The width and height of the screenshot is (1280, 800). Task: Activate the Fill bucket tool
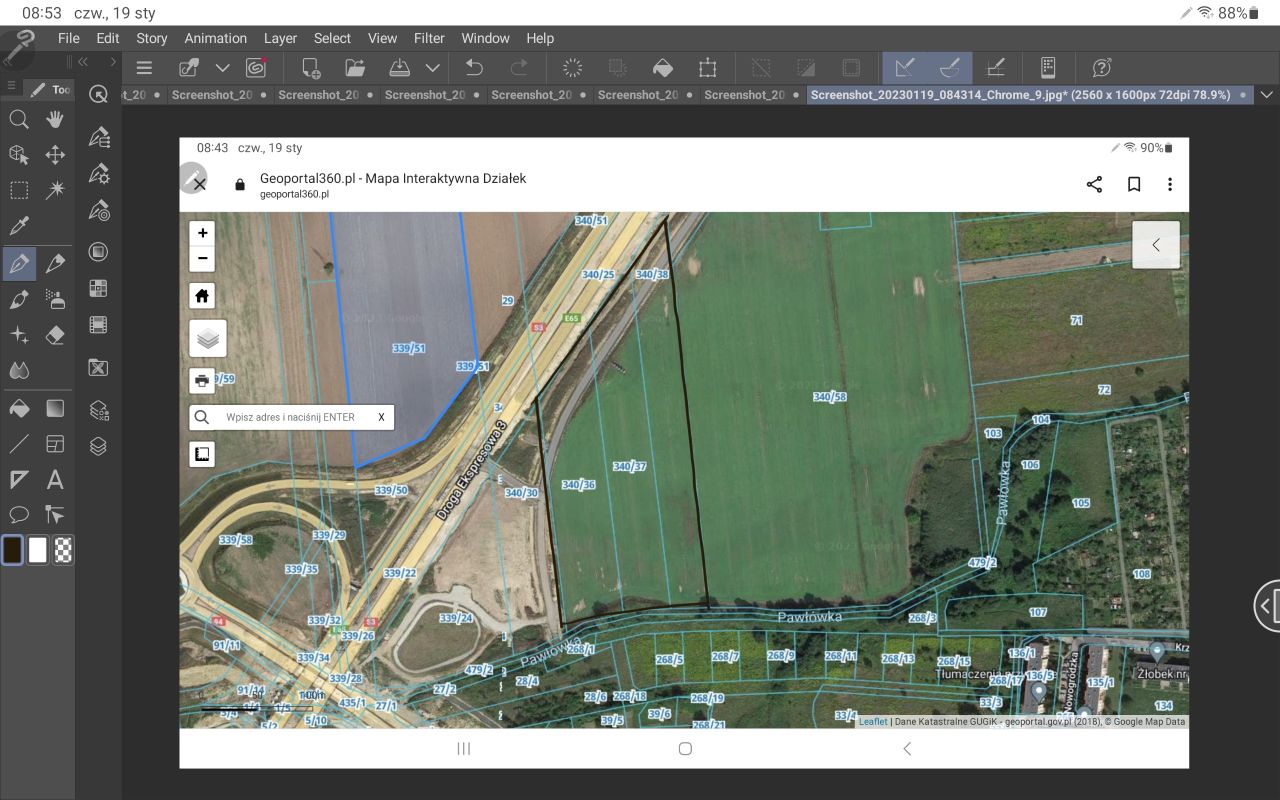(x=18, y=408)
